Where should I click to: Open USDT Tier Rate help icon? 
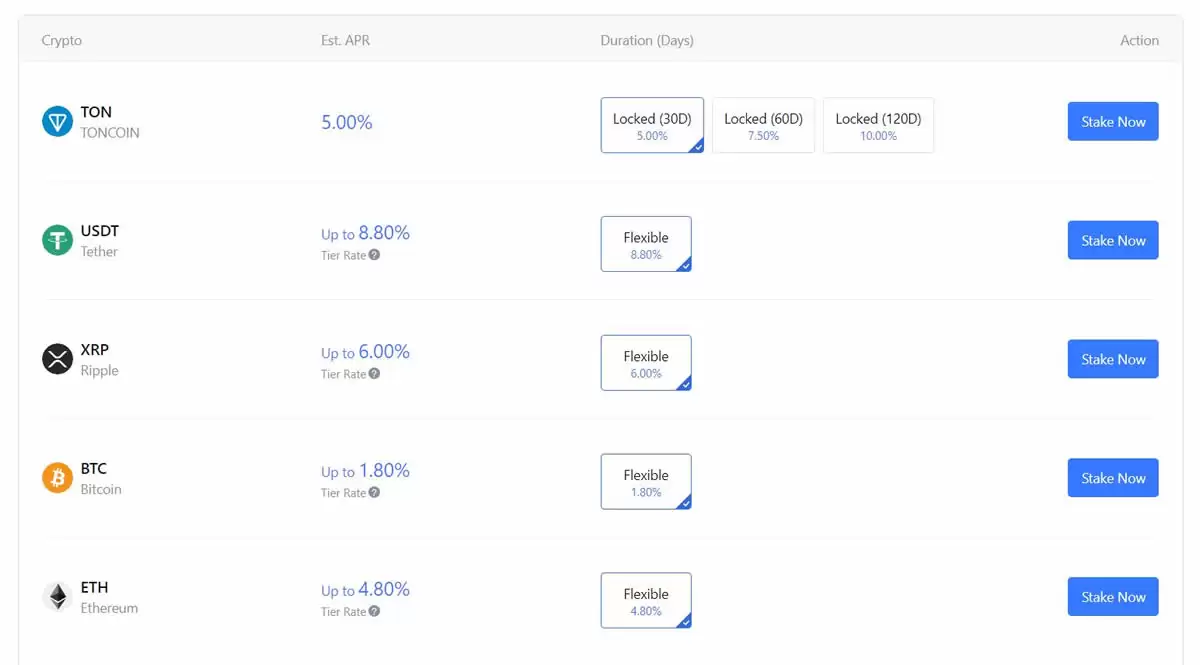click(374, 255)
